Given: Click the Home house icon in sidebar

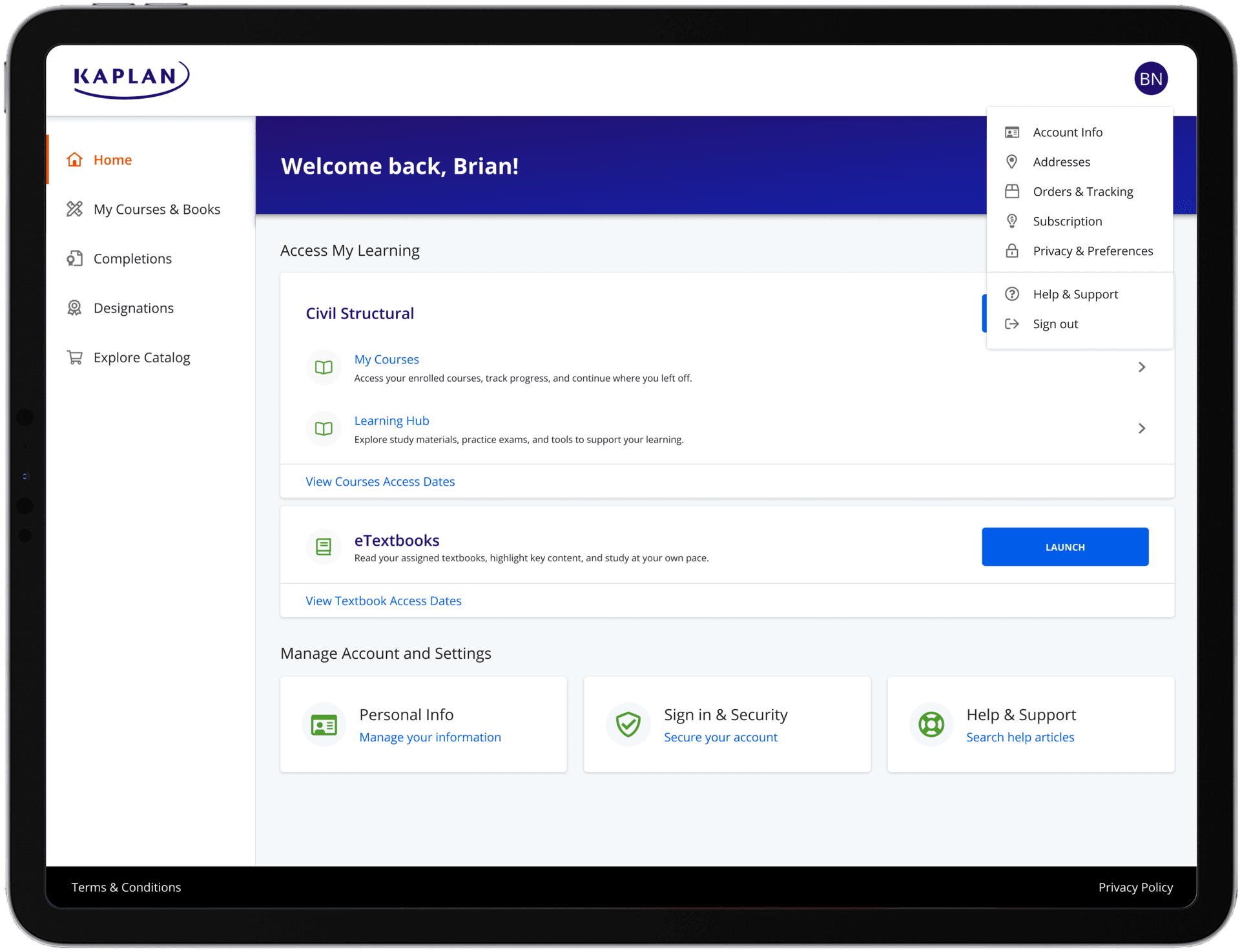Looking at the screenshot, I should coord(75,160).
